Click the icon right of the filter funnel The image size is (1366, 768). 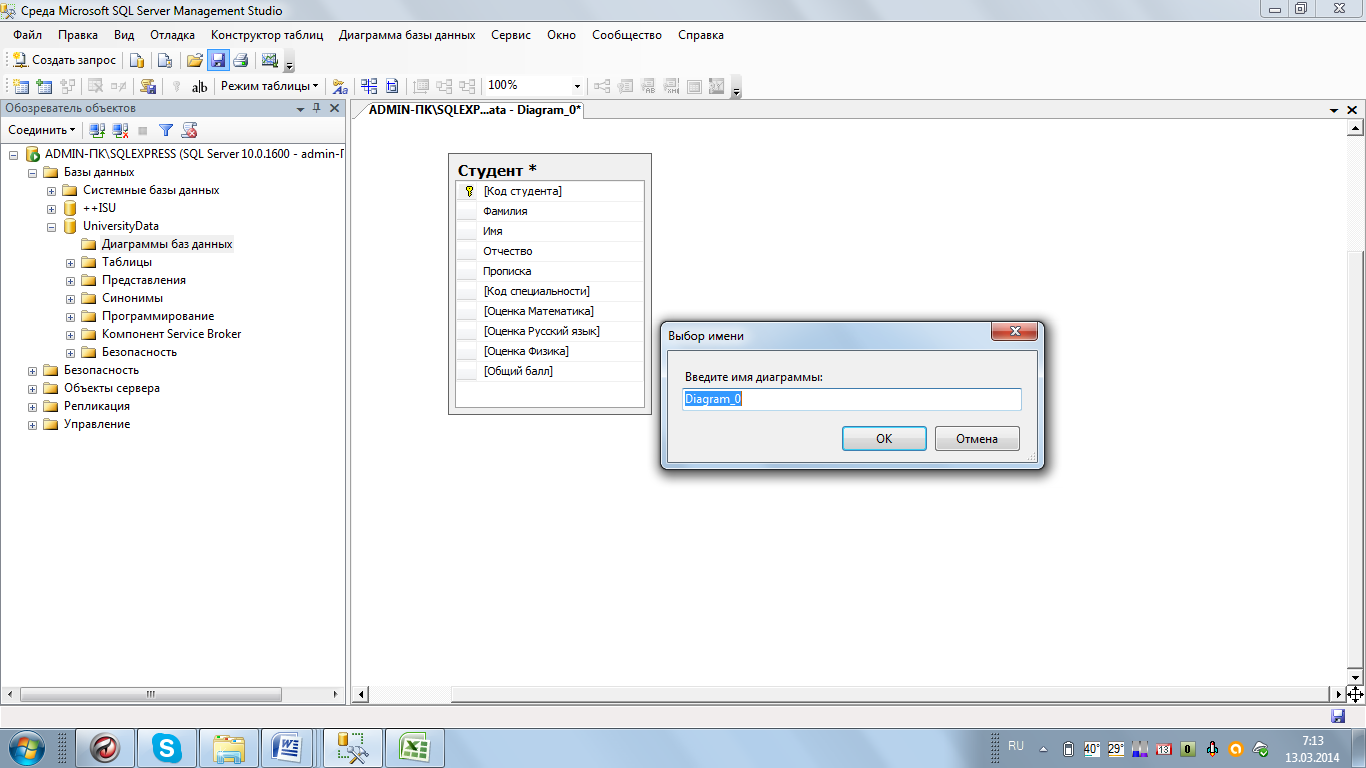click(x=189, y=130)
